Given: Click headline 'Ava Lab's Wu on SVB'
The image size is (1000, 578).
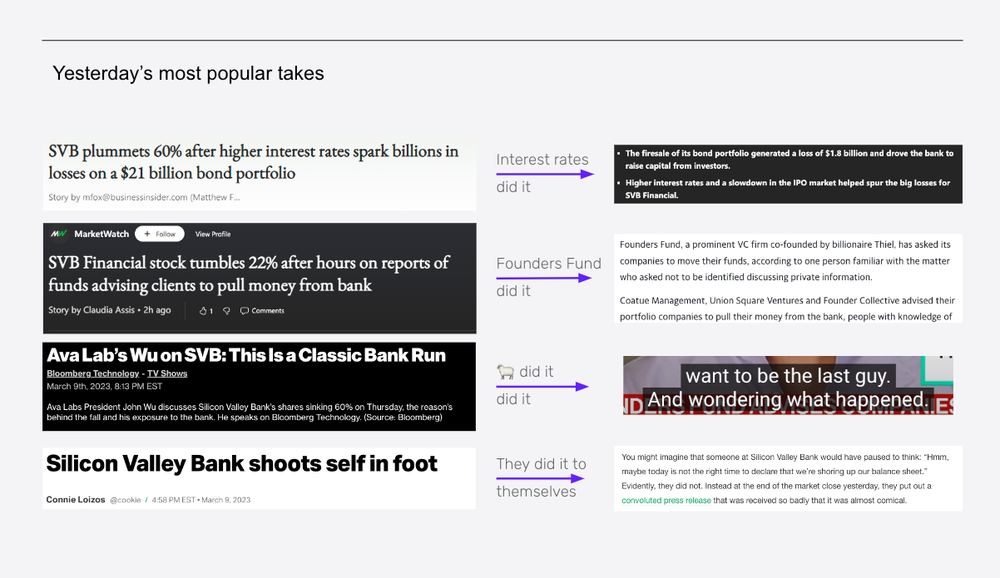Looking at the screenshot, I should click(x=246, y=355).
